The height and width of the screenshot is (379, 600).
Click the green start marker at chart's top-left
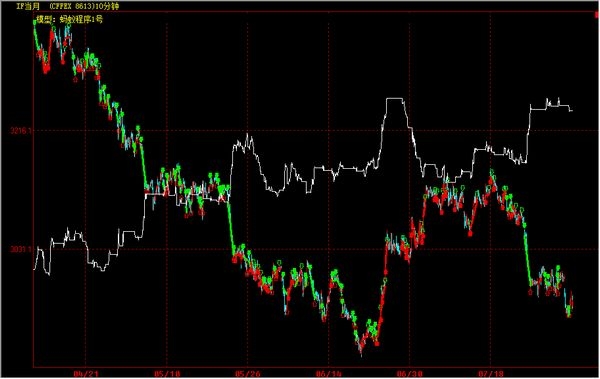point(34,23)
